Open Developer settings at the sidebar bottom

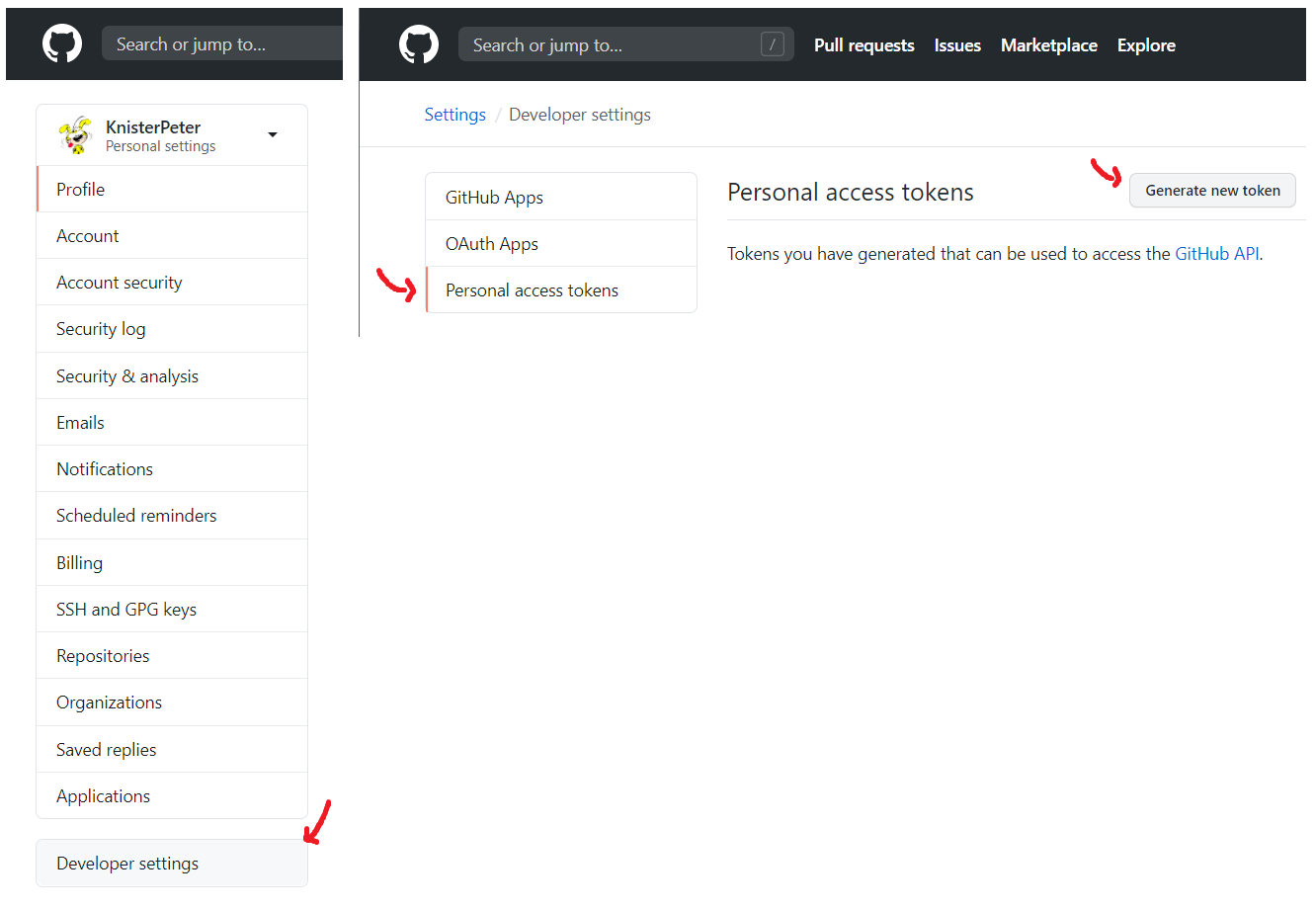pyautogui.click(x=172, y=863)
